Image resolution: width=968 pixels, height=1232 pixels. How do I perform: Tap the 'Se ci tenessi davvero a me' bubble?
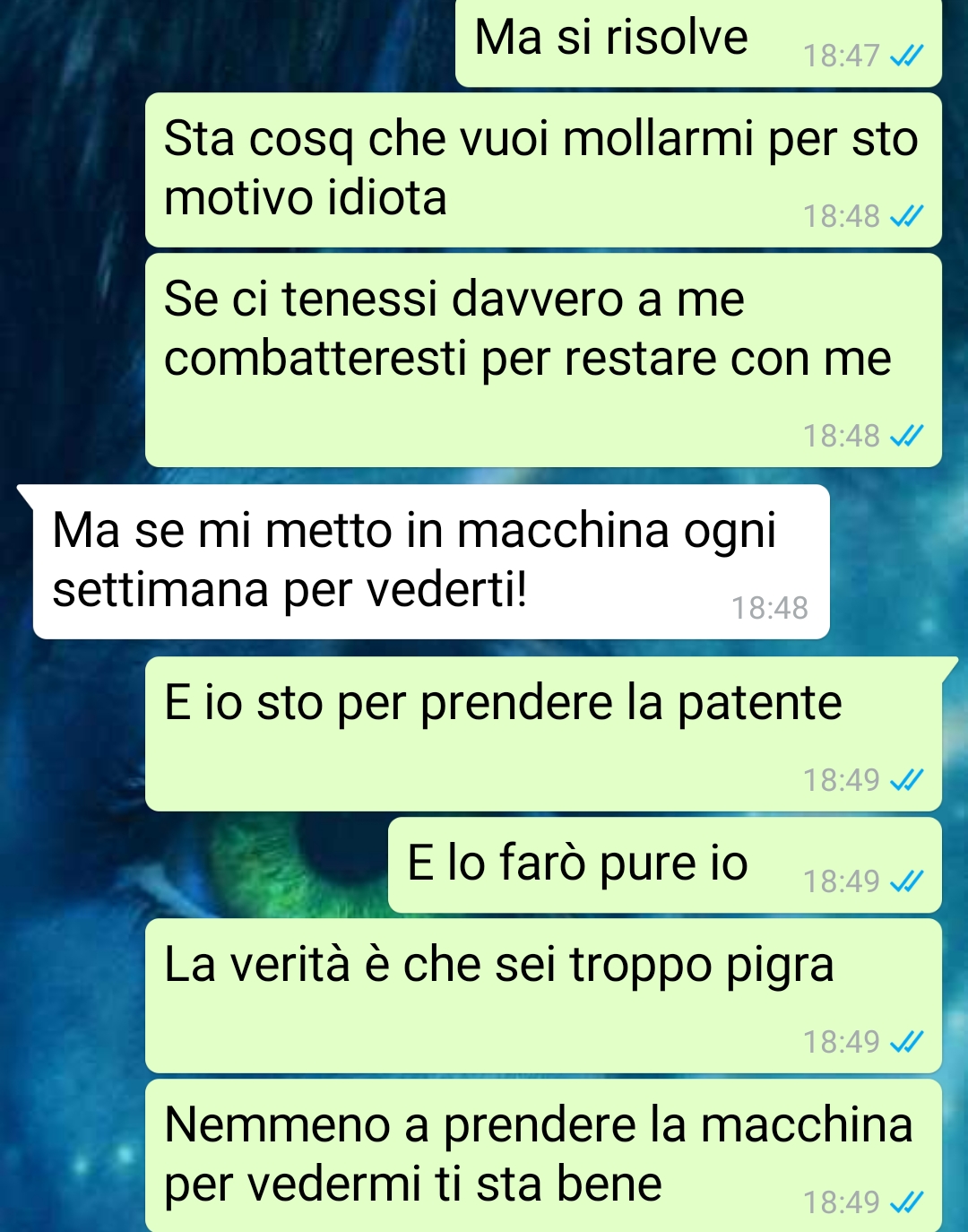coord(543,360)
